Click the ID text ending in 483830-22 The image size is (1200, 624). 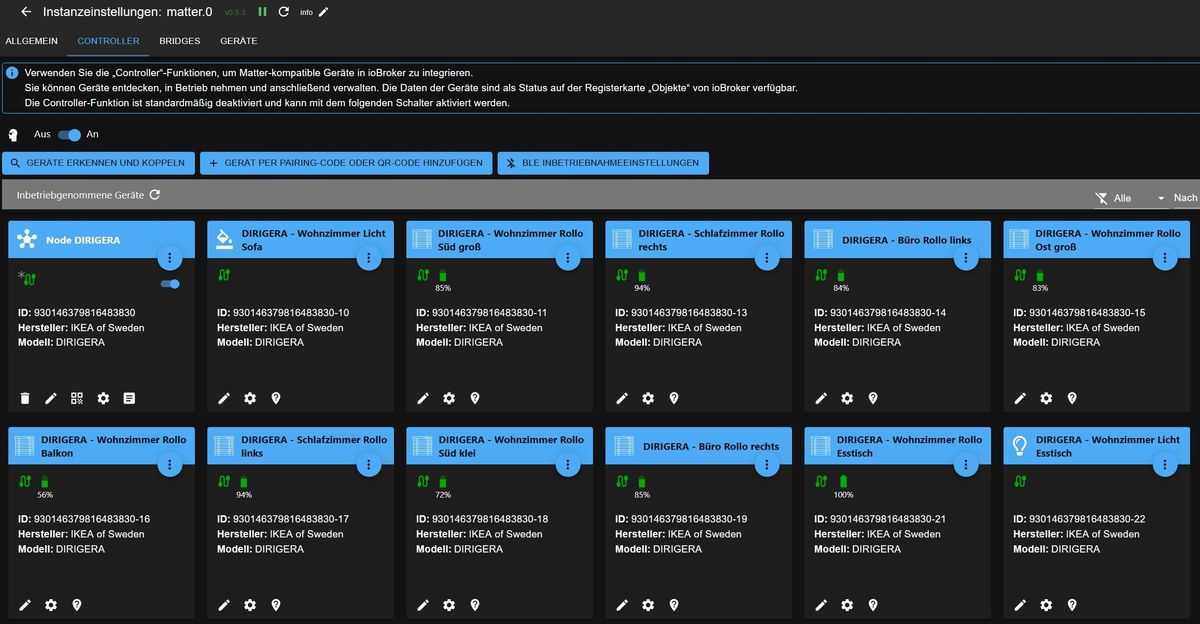(x=1079, y=519)
